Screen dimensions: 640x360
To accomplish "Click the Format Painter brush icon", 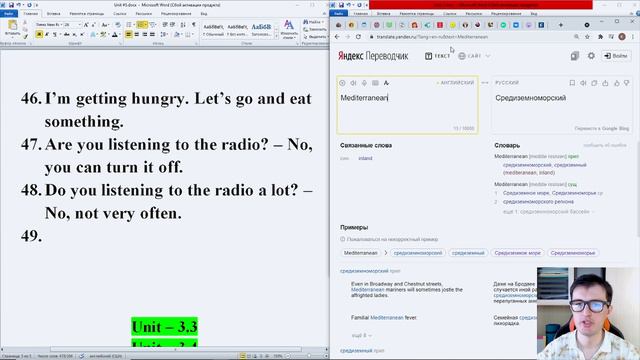I will (25, 37).
